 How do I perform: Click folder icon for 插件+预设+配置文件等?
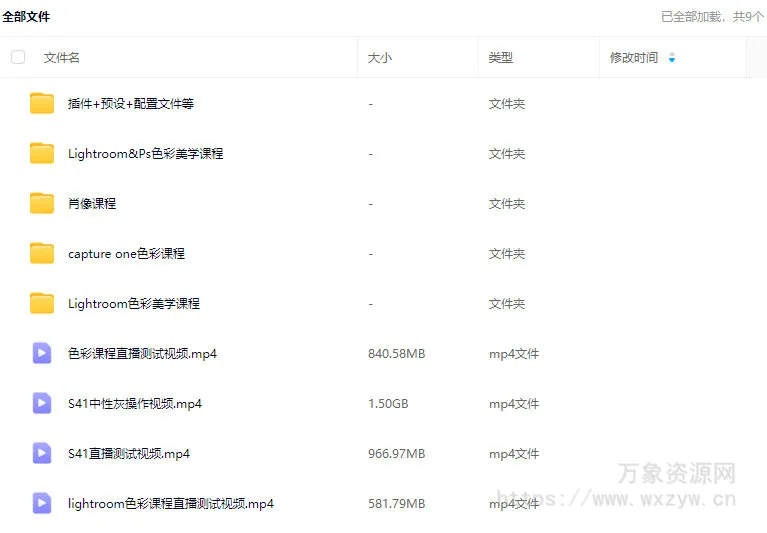pyautogui.click(x=42, y=103)
